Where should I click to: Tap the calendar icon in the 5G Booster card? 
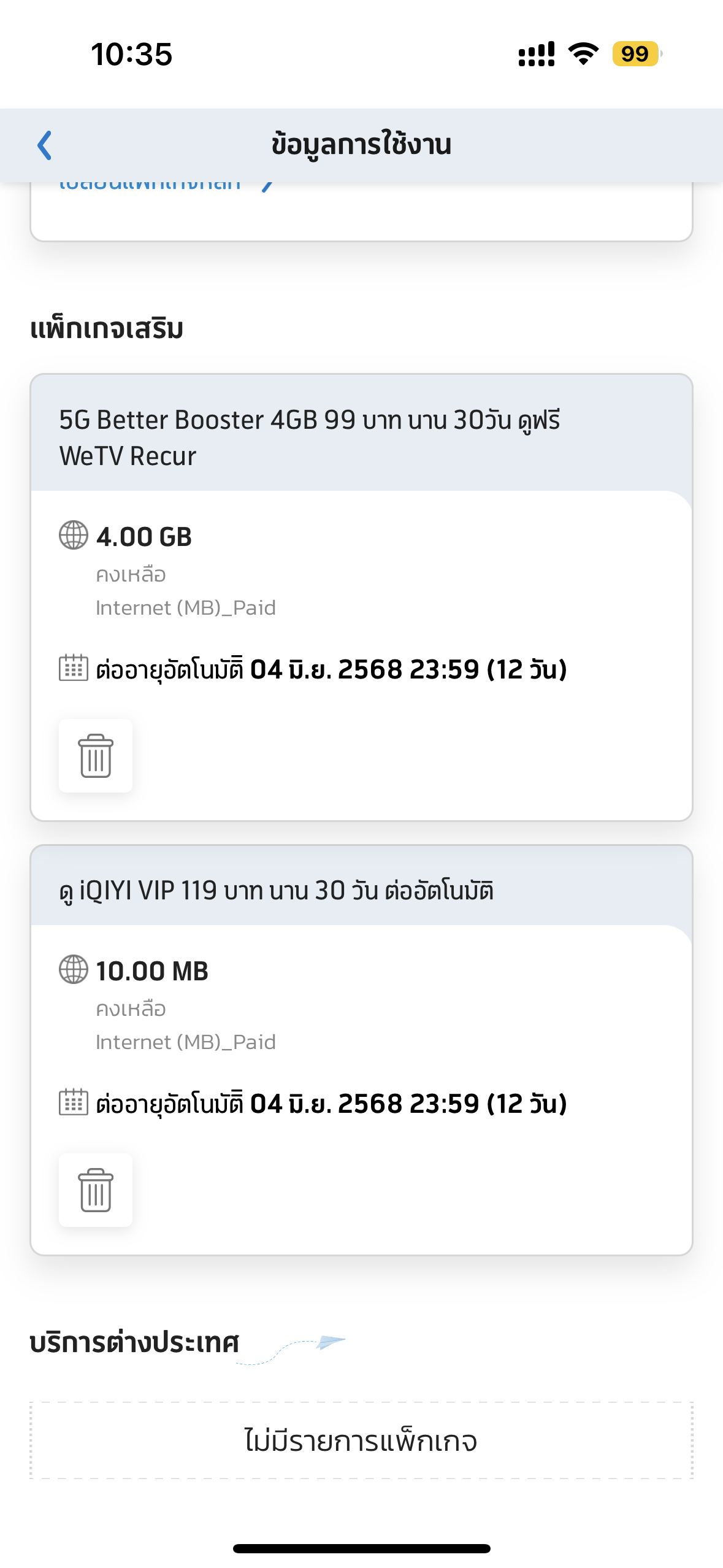74,668
